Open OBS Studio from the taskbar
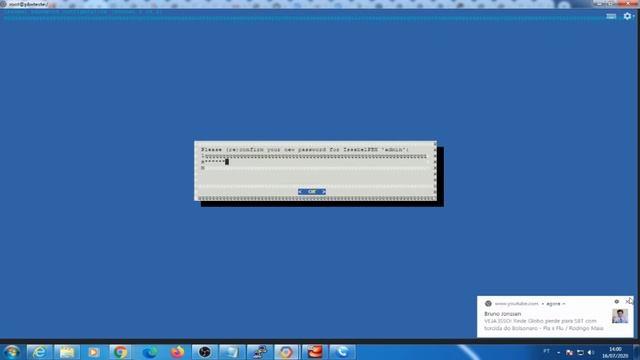 click(x=204, y=352)
